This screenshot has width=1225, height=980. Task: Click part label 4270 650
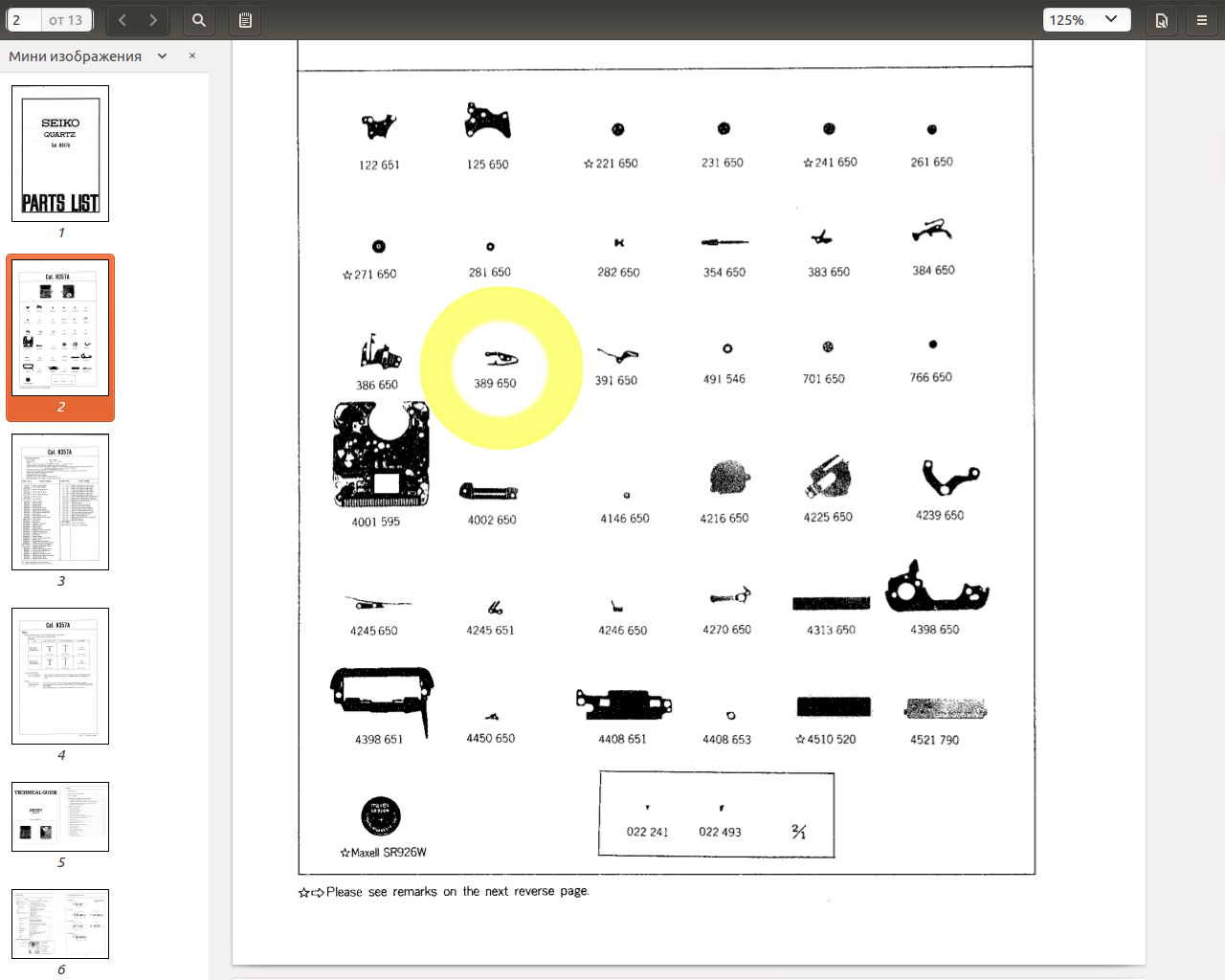pyautogui.click(x=726, y=630)
